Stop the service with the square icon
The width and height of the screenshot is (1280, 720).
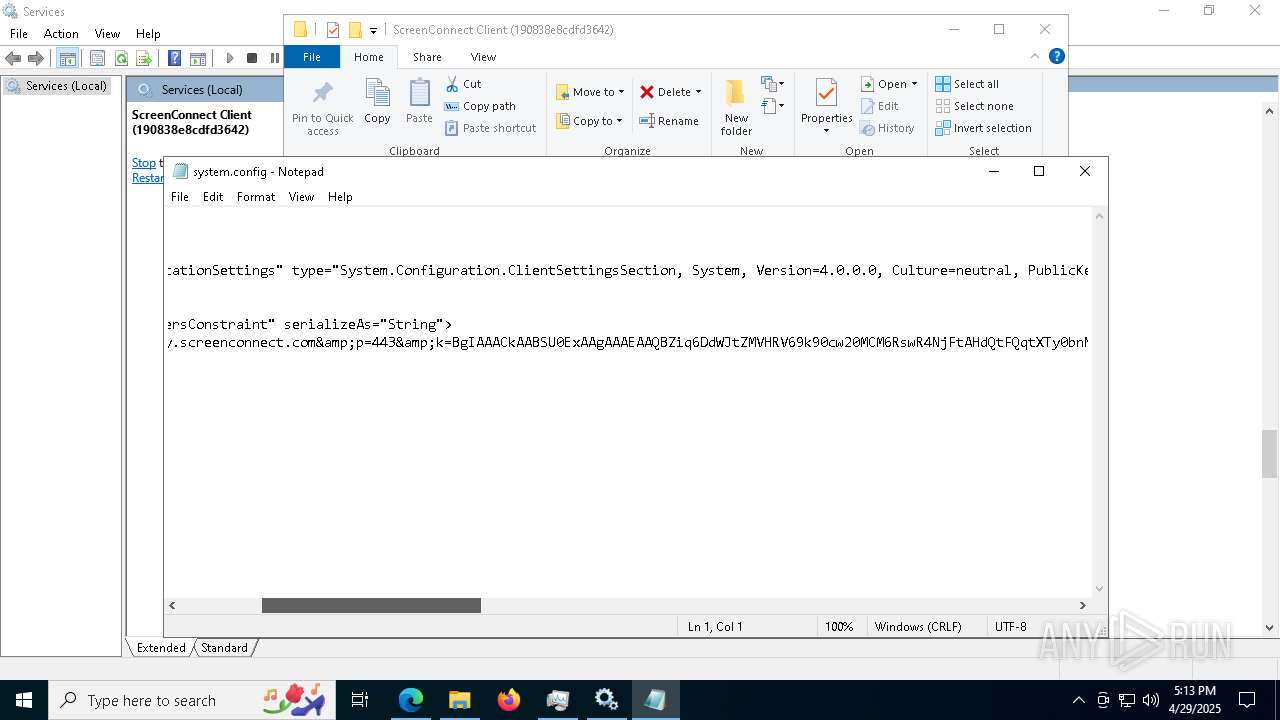point(252,59)
